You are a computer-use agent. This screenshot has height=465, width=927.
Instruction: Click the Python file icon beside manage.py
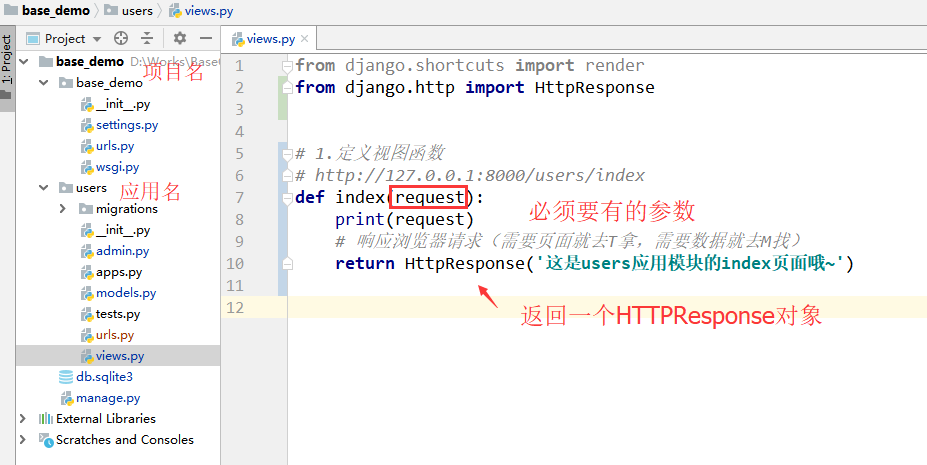[67, 398]
